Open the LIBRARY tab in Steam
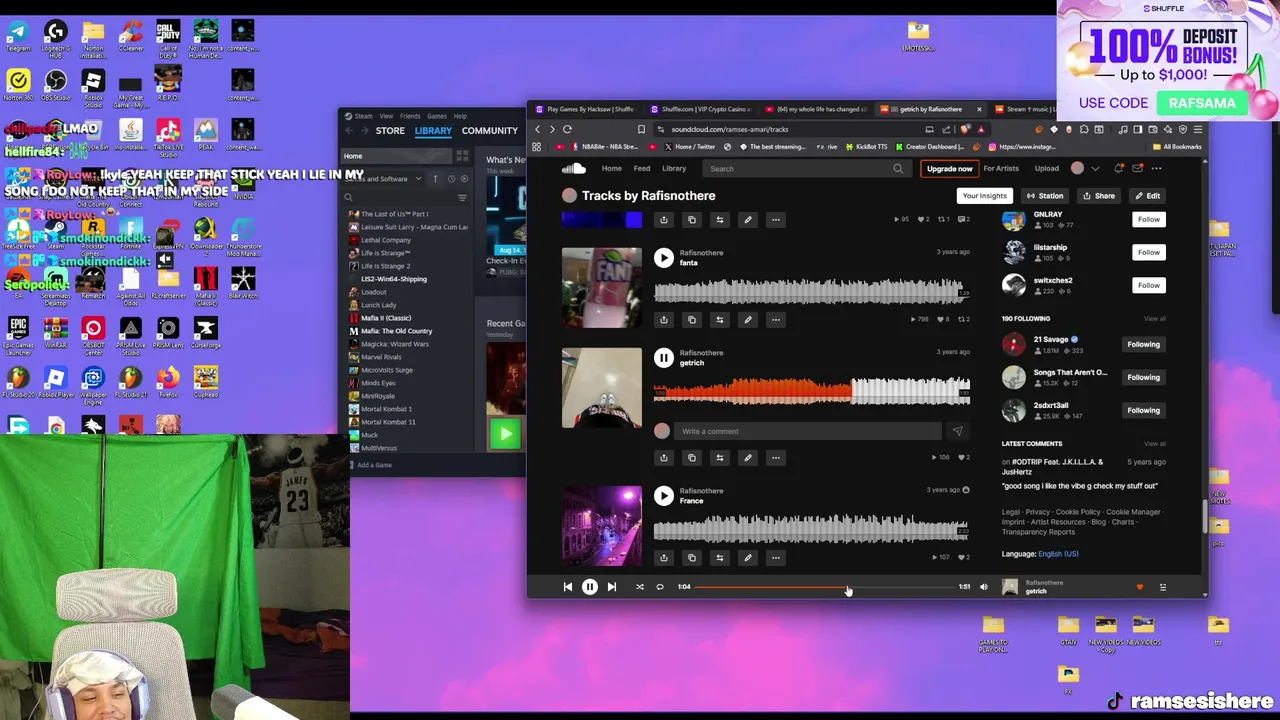 point(433,131)
